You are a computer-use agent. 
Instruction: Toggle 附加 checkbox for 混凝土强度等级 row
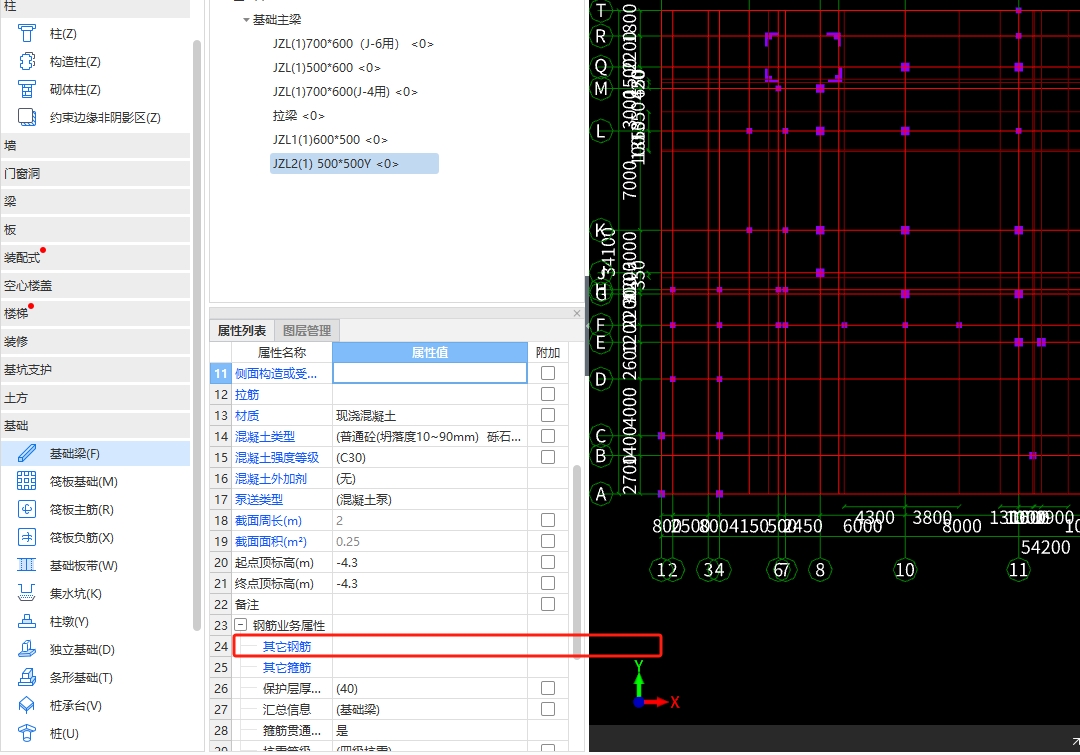[548, 457]
